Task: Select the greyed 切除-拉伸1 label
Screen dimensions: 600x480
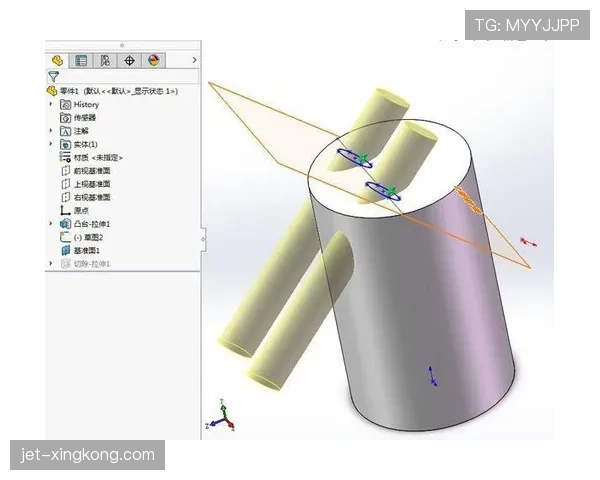Action: coord(92,264)
